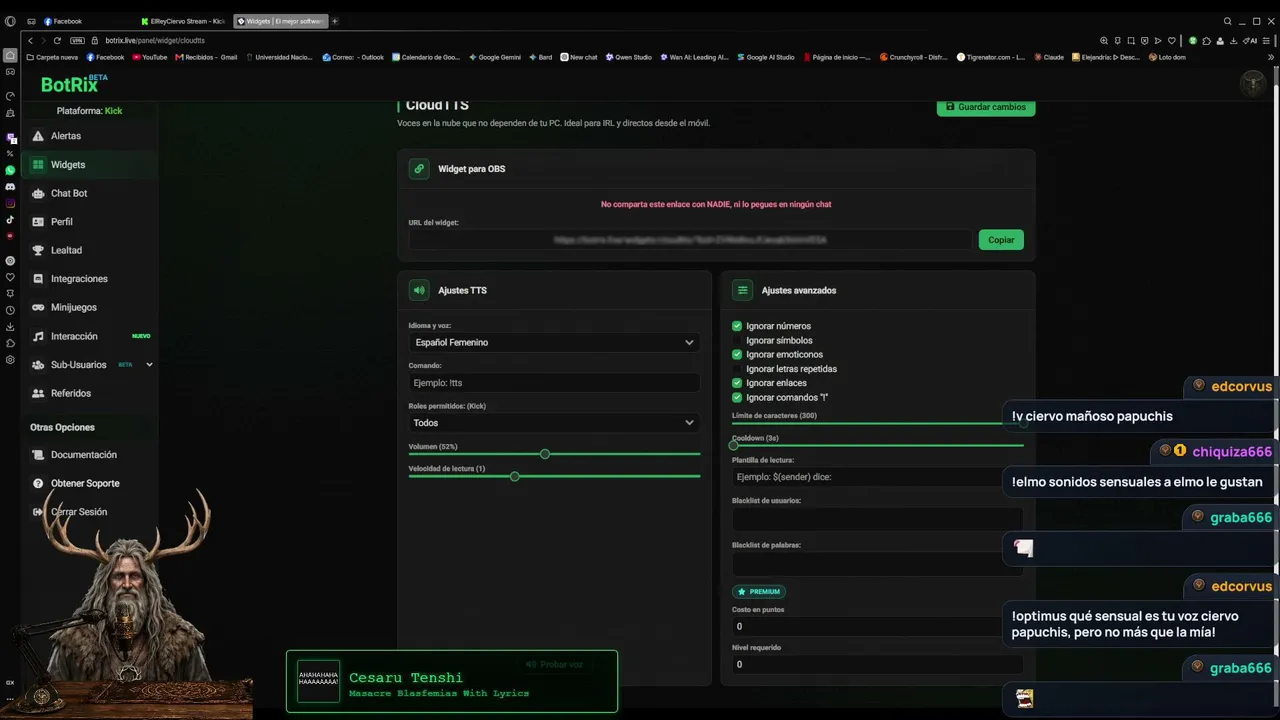Open the user profile icon in browser toolbar
Image resolution: width=1280 pixels, height=720 pixels.
click(1221, 40)
